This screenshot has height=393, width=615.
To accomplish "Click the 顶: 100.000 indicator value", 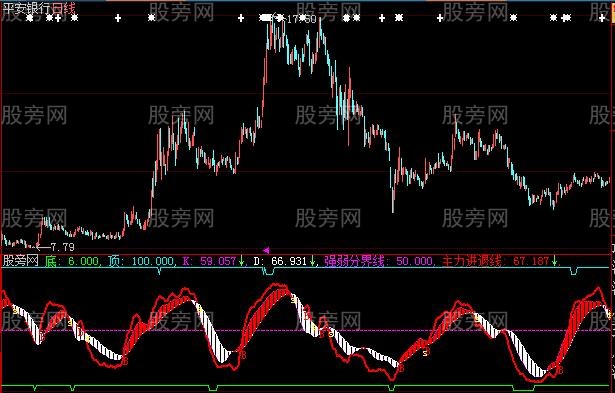I will pos(140,261).
